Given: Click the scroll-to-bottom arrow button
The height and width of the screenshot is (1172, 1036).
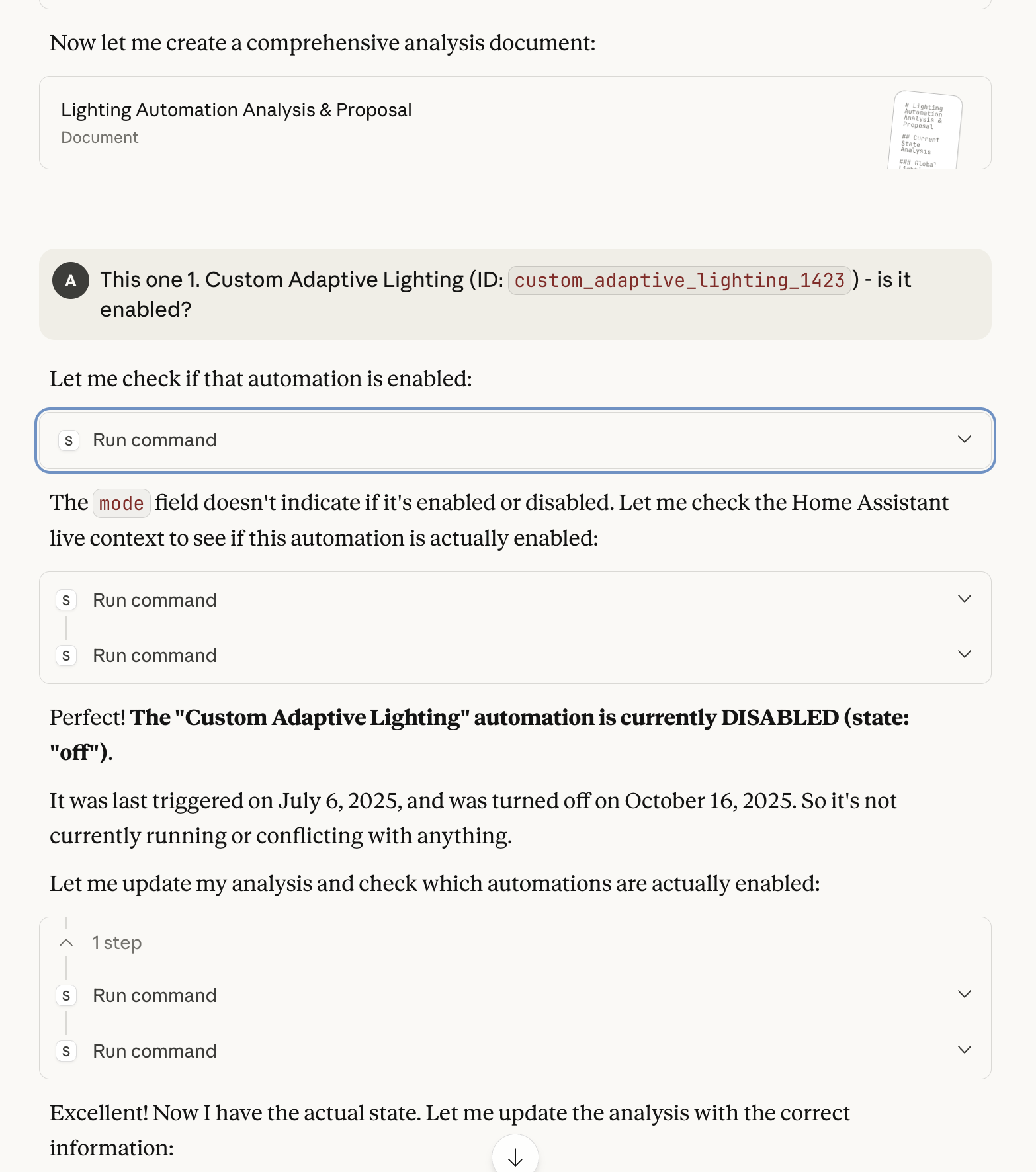Looking at the screenshot, I should click(x=515, y=1157).
